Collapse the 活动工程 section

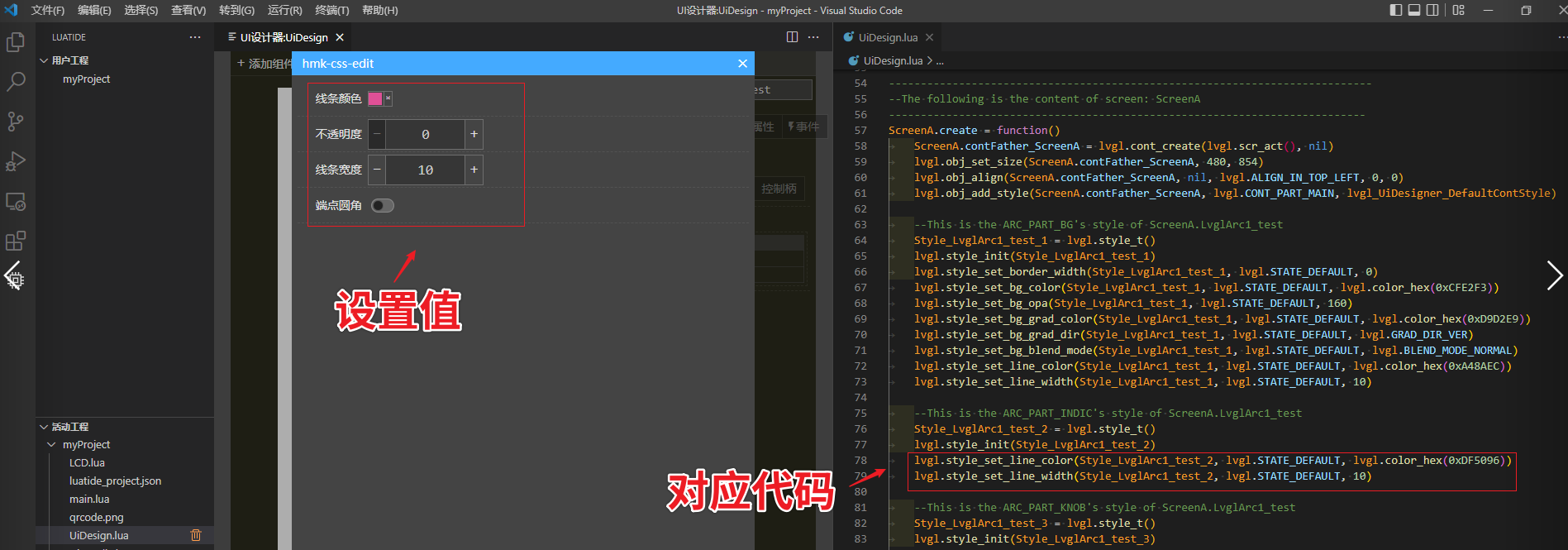[44, 427]
